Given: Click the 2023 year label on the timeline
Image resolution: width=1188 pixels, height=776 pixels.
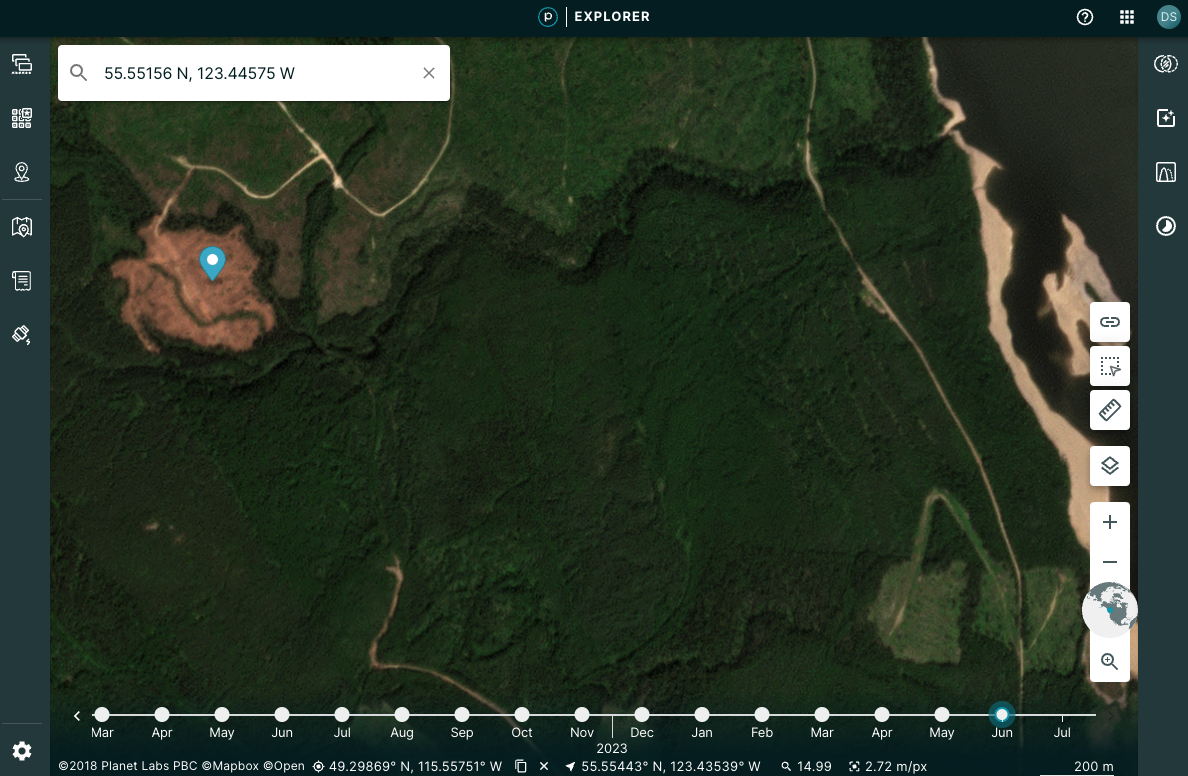Looking at the screenshot, I should click(611, 749).
